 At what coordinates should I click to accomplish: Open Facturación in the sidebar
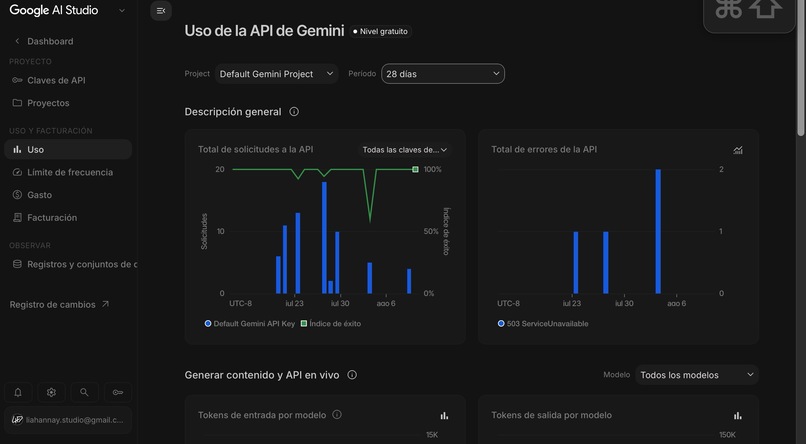coord(68,217)
